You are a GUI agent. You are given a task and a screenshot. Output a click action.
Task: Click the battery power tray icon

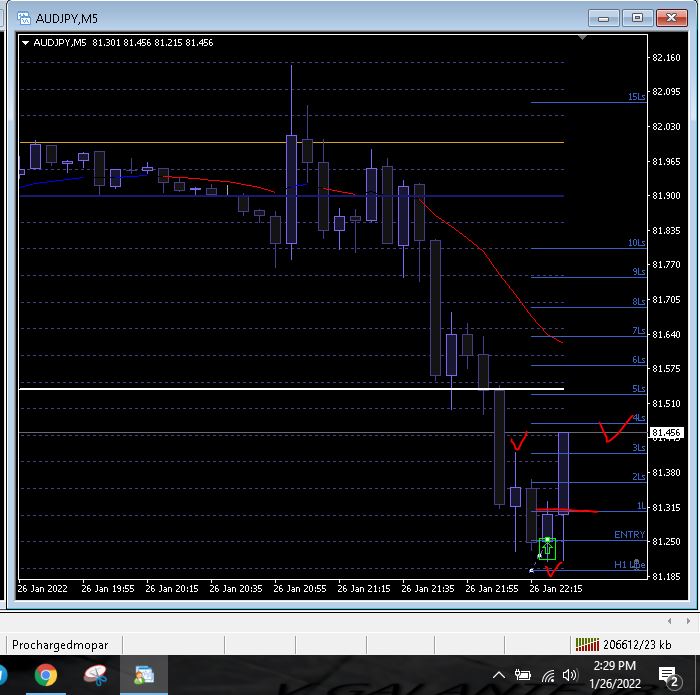[x=522, y=675]
